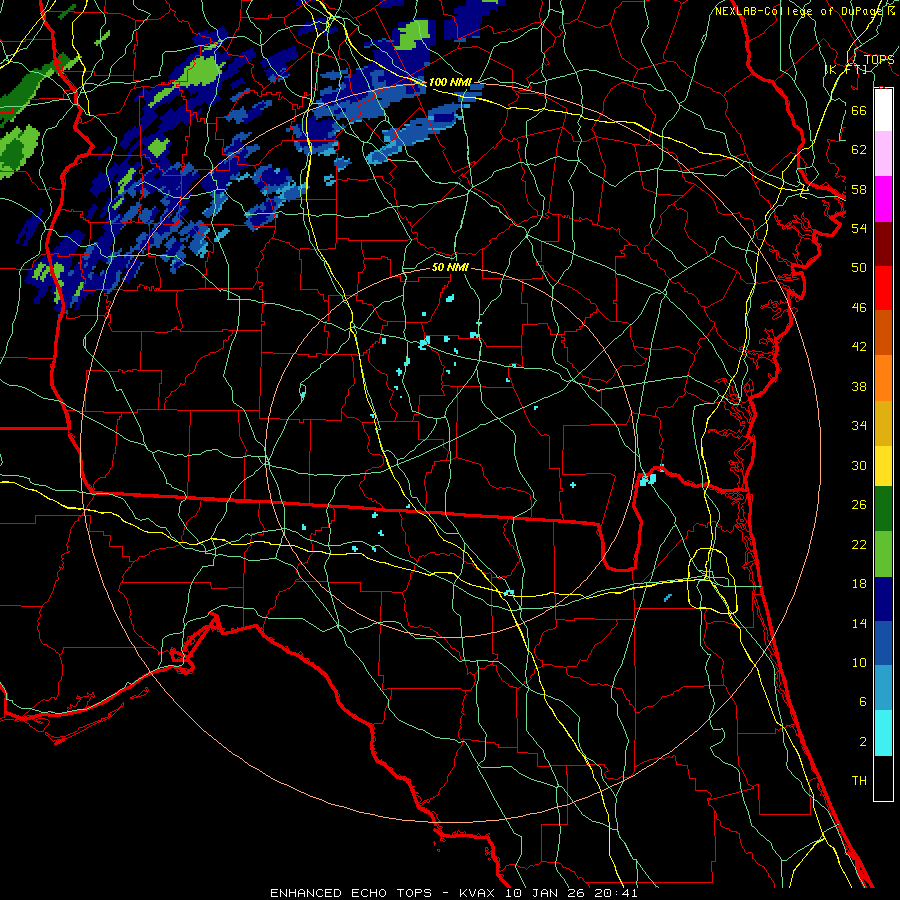The width and height of the screenshot is (900, 900).
Task: Click the gold legend swatch
Action: point(883,423)
